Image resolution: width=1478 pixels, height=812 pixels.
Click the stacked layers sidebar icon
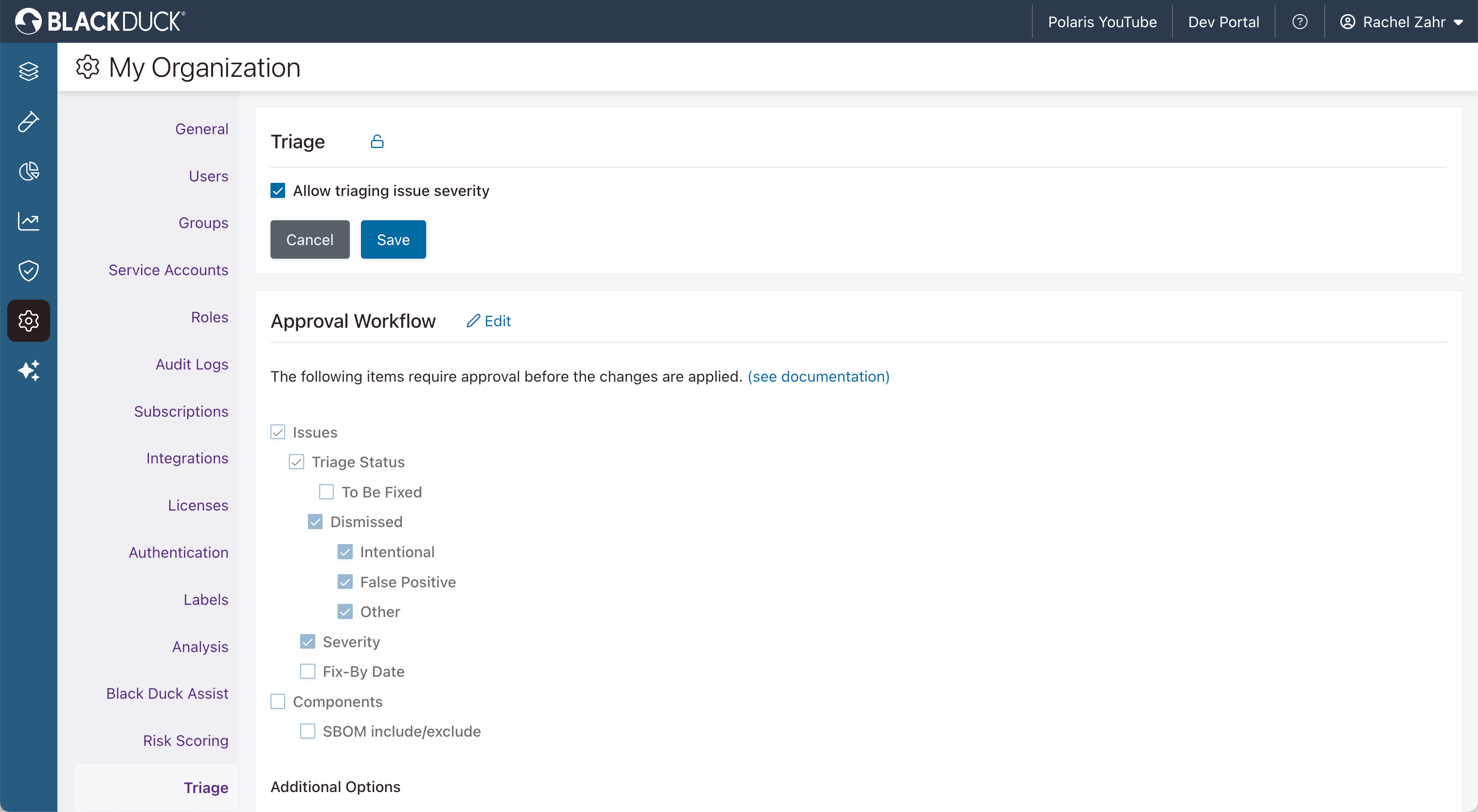pos(28,71)
